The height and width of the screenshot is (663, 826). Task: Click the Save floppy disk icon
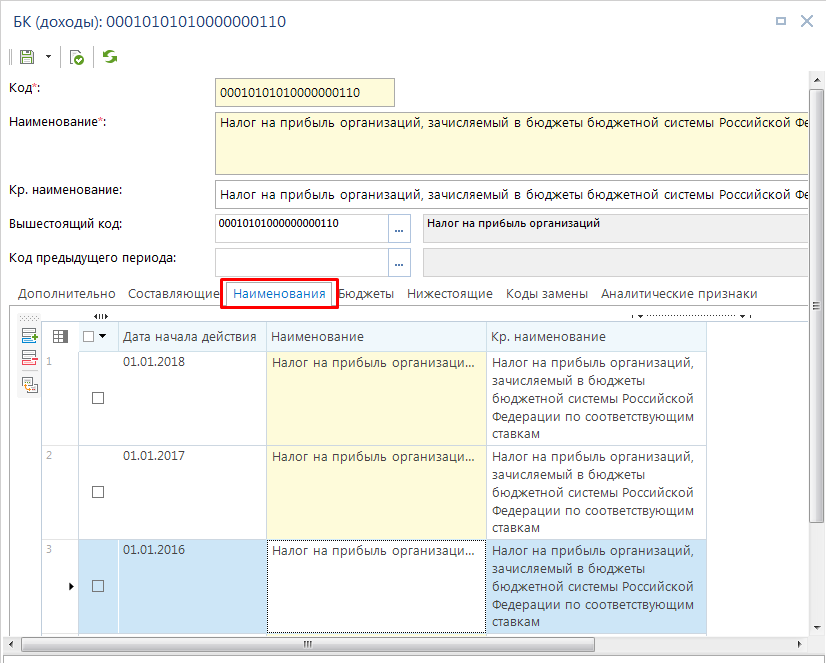pos(27,56)
